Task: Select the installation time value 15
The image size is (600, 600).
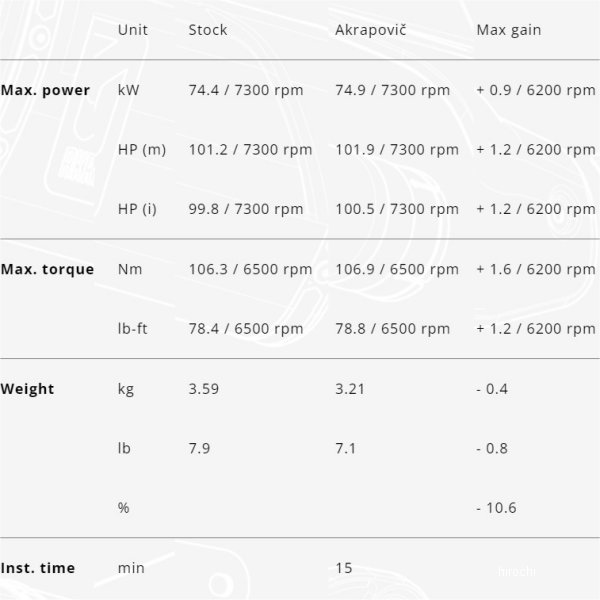Action: (344, 568)
